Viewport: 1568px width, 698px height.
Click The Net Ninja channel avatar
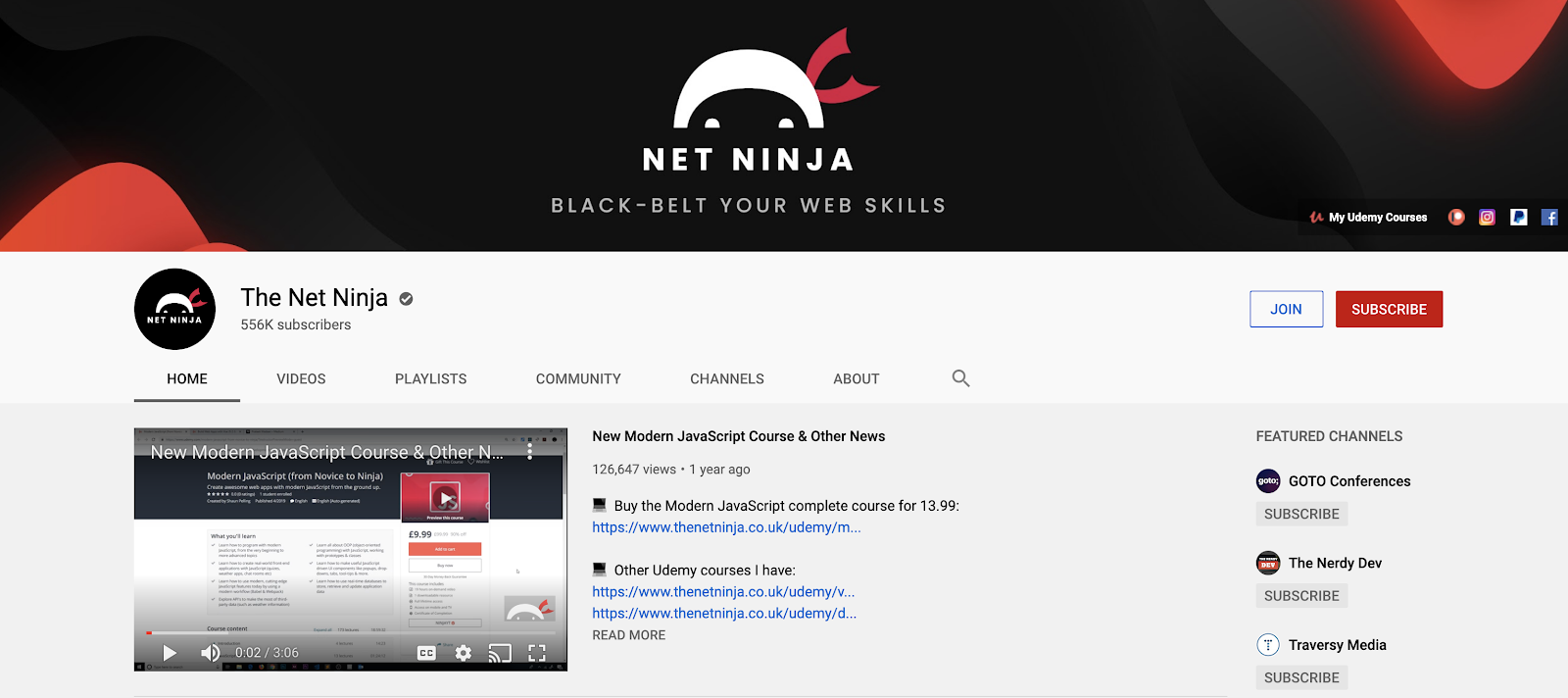coord(174,309)
